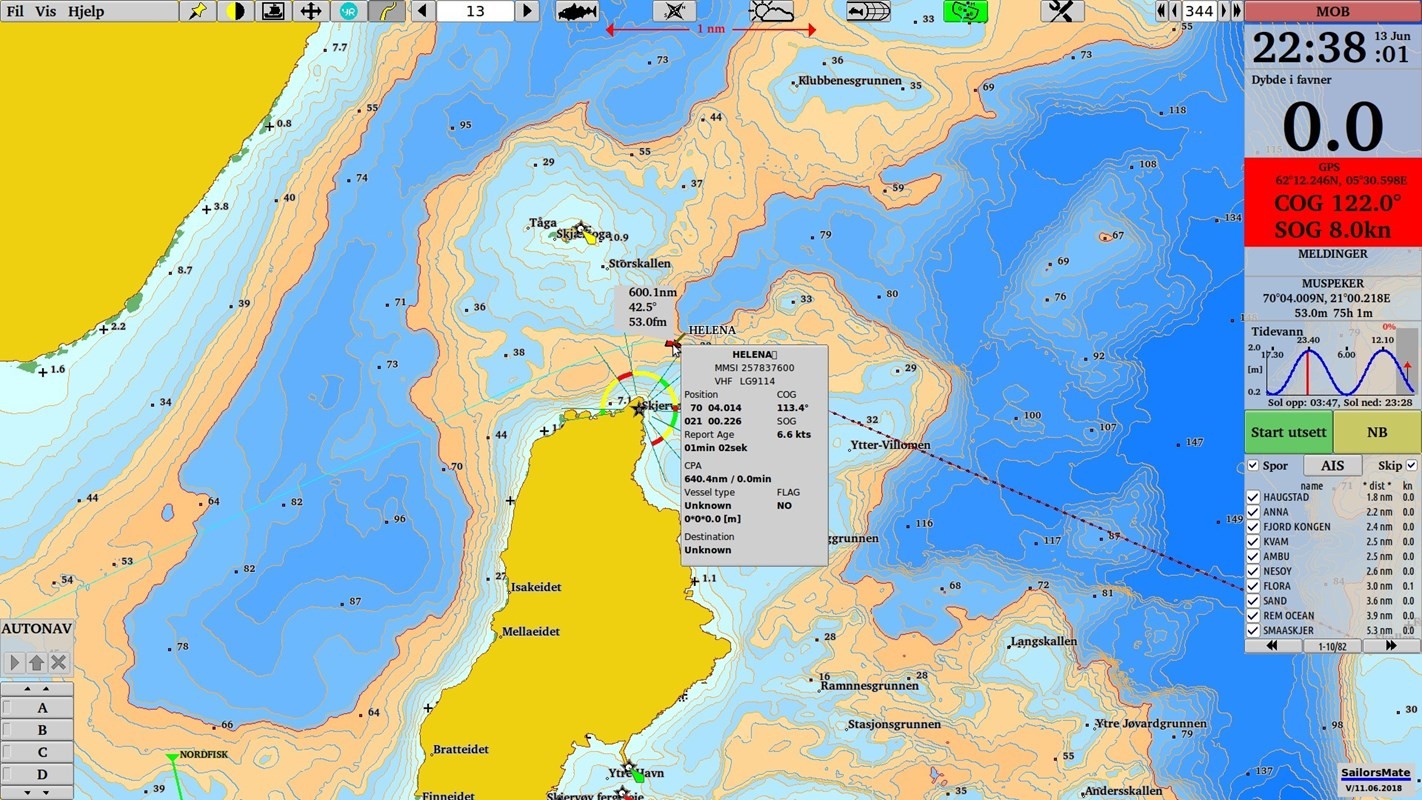Open the Hjelp menu
Screen dimensions: 1422x800
(x=86, y=11)
